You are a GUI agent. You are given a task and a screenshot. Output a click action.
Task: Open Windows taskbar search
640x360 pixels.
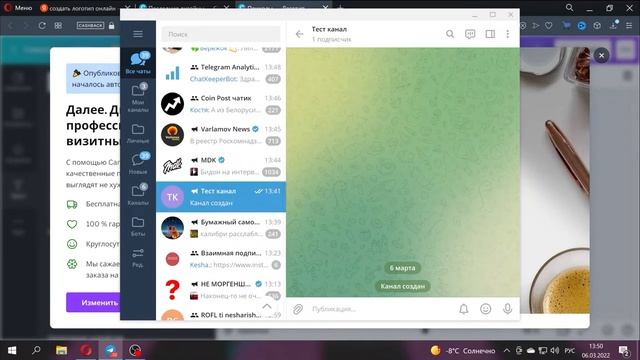click(36, 350)
